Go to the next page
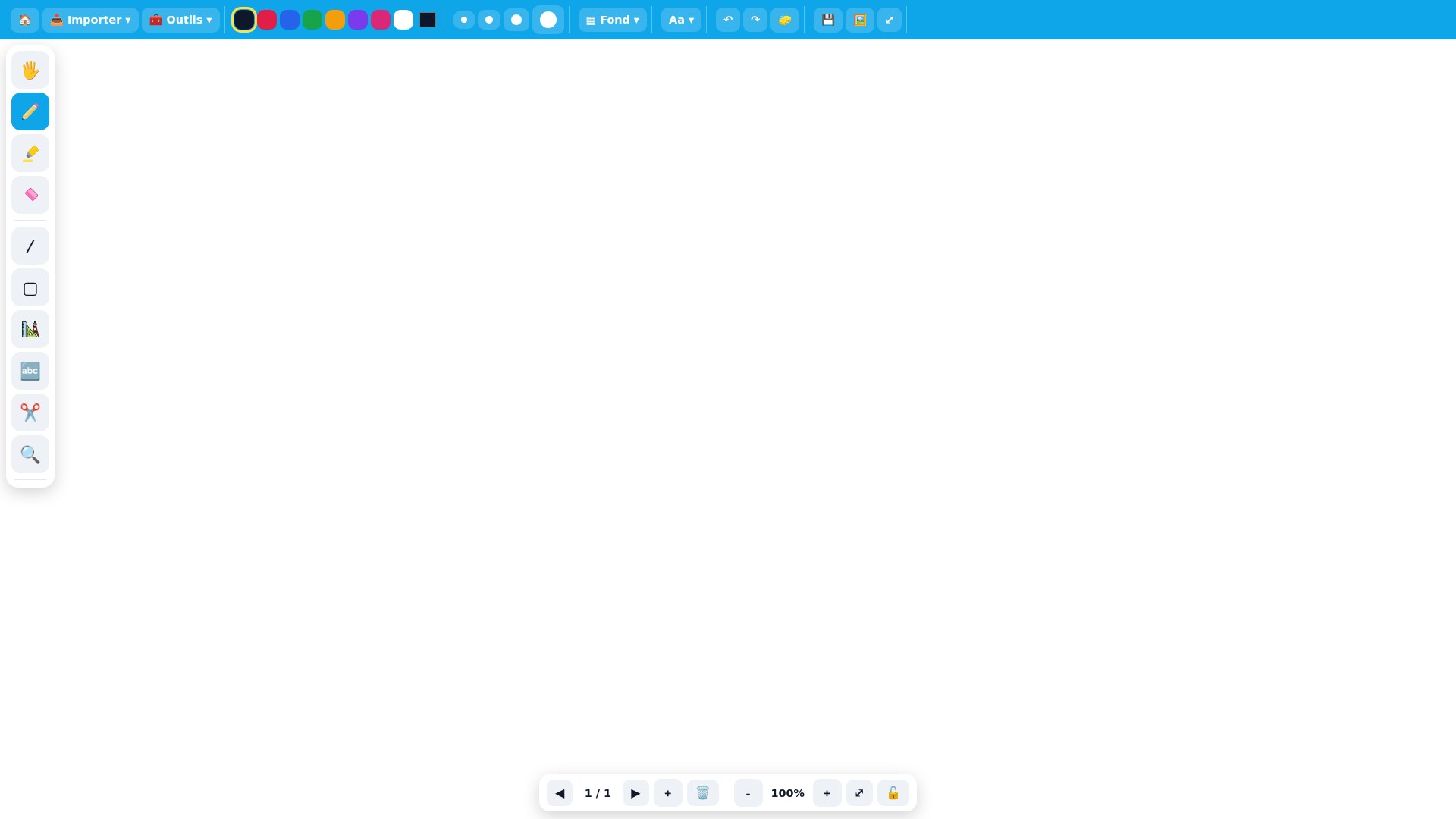The height and width of the screenshot is (819, 1456). (635, 793)
